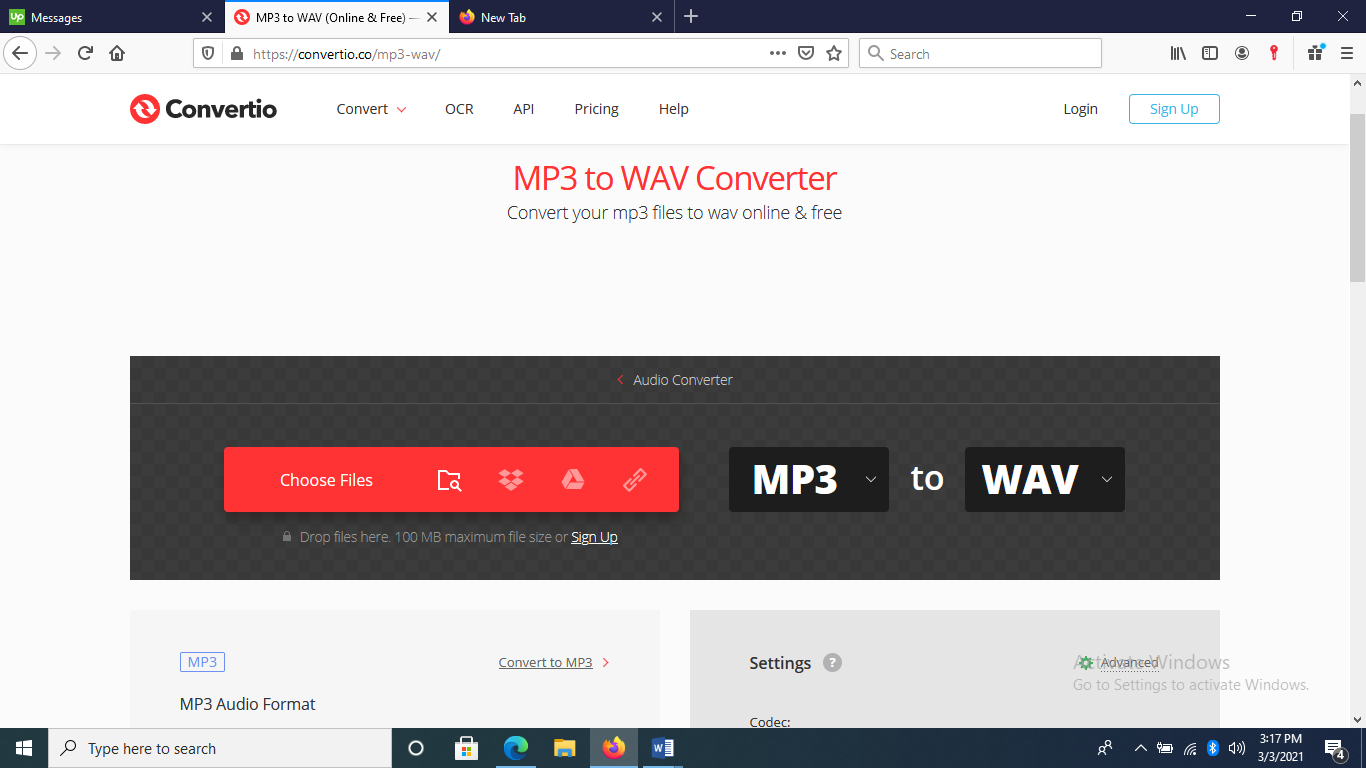Click Sign Up link under drop area

(594, 537)
